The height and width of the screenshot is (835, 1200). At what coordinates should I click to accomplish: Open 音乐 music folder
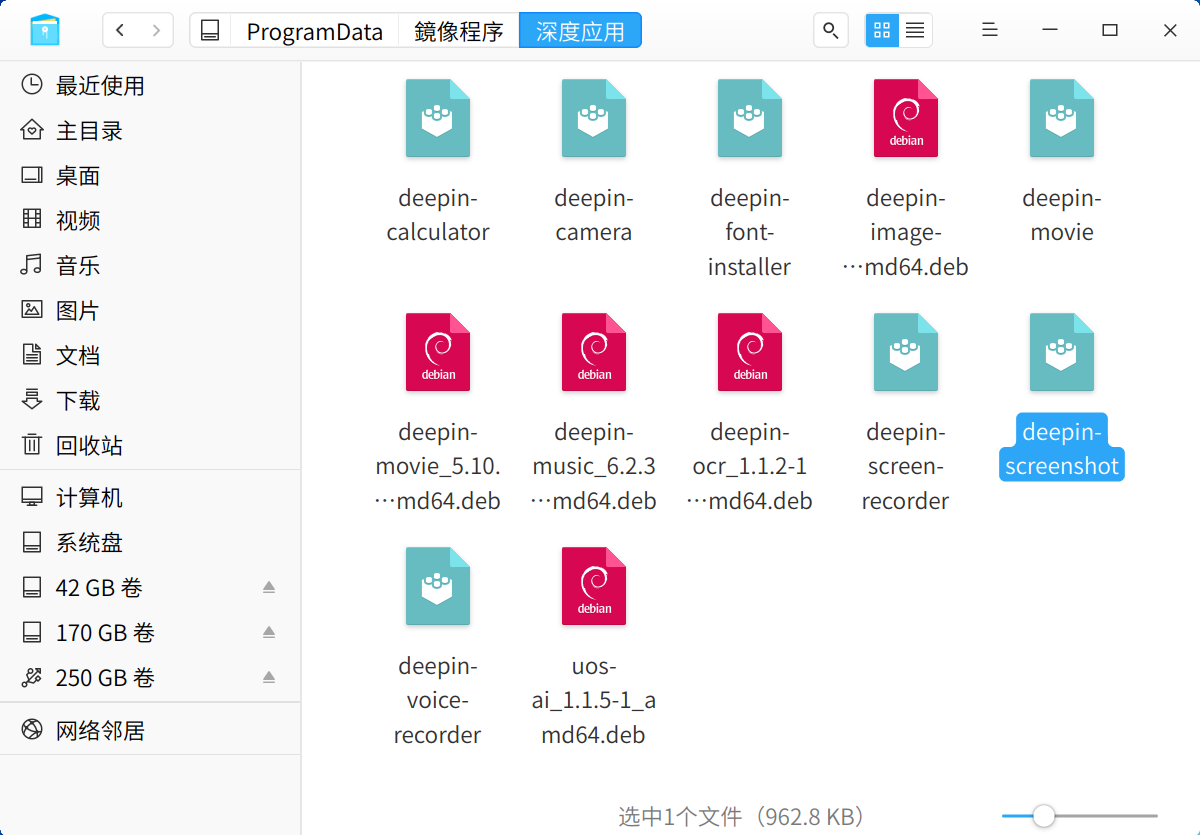[150, 266]
